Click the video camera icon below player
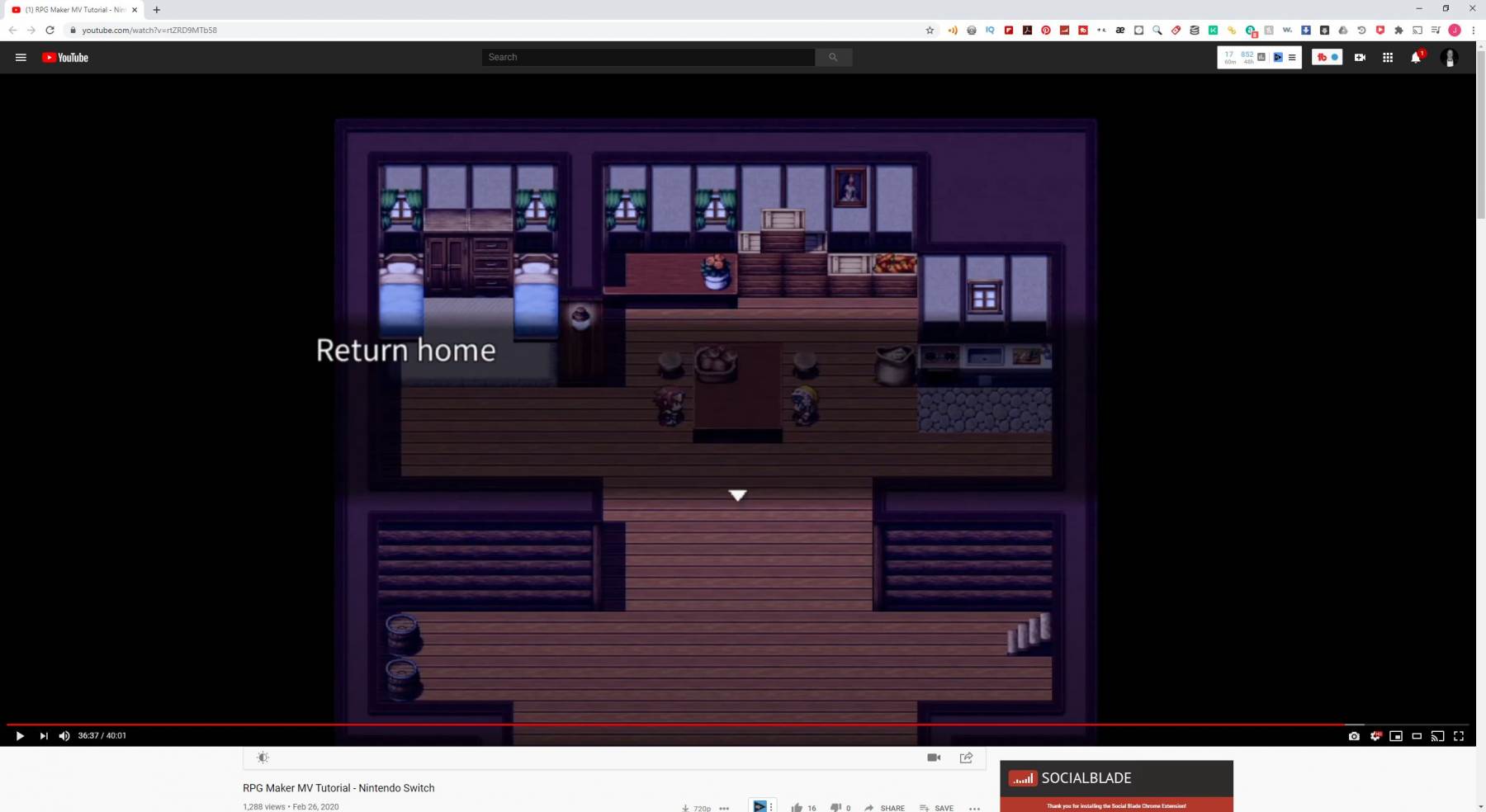 pos(934,758)
